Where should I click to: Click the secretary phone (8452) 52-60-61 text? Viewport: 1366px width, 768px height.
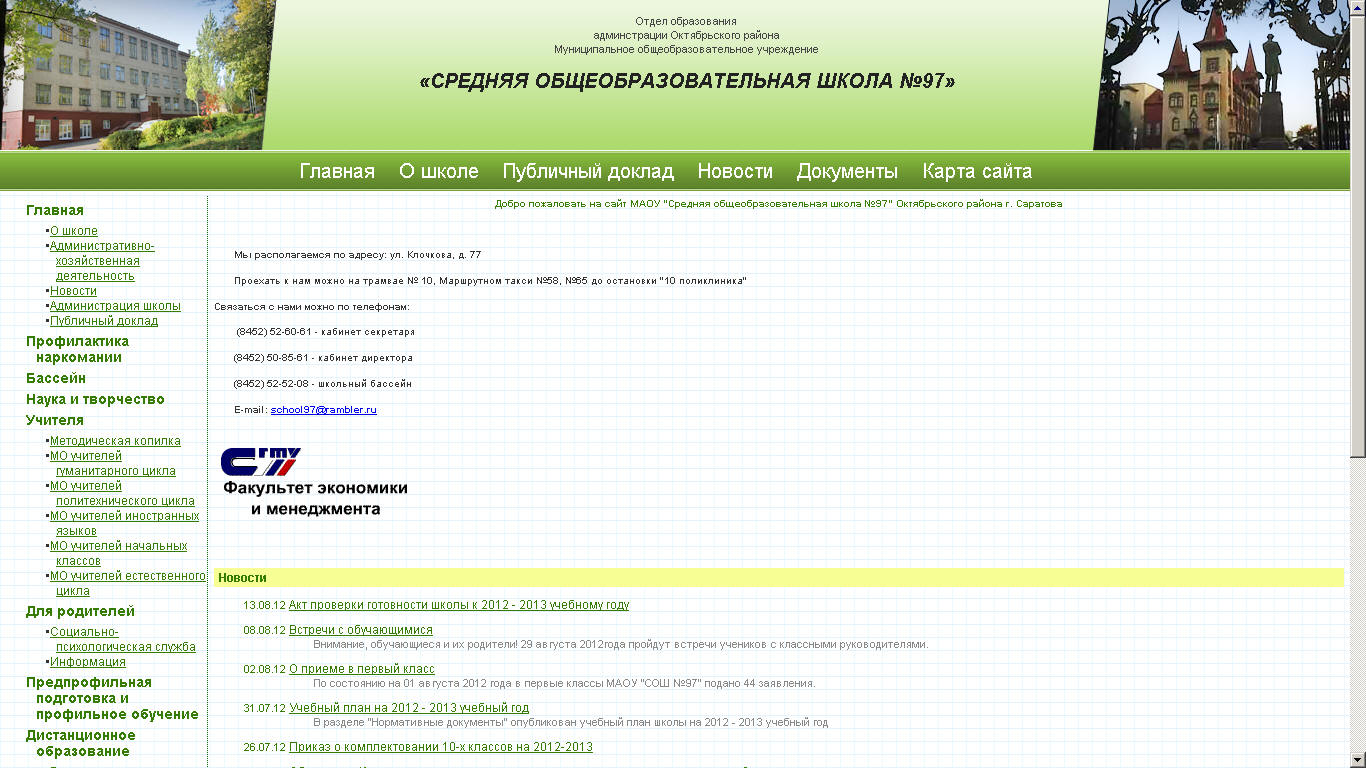pyautogui.click(x=326, y=332)
